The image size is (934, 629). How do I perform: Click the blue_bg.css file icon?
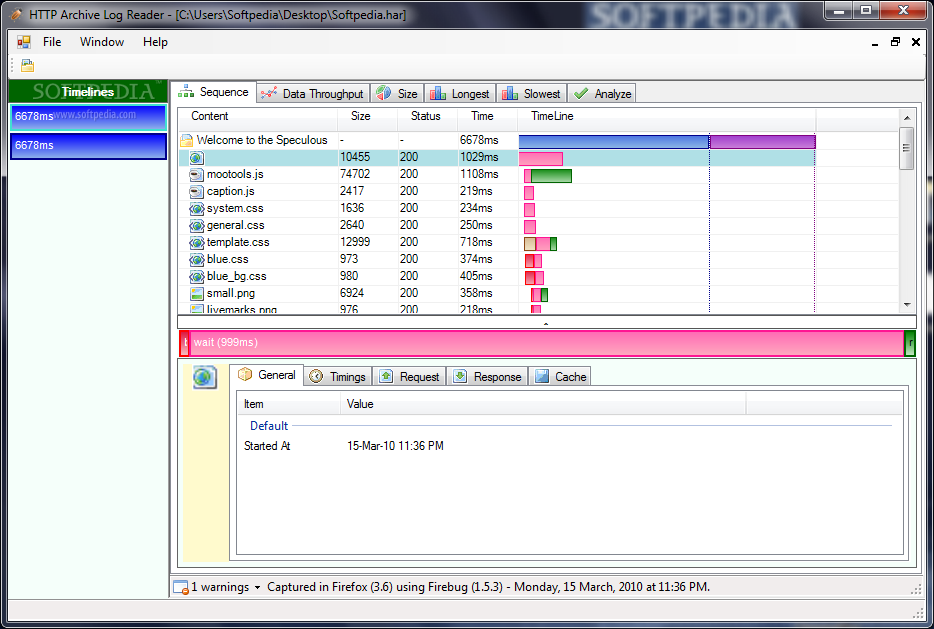(x=197, y=277)
